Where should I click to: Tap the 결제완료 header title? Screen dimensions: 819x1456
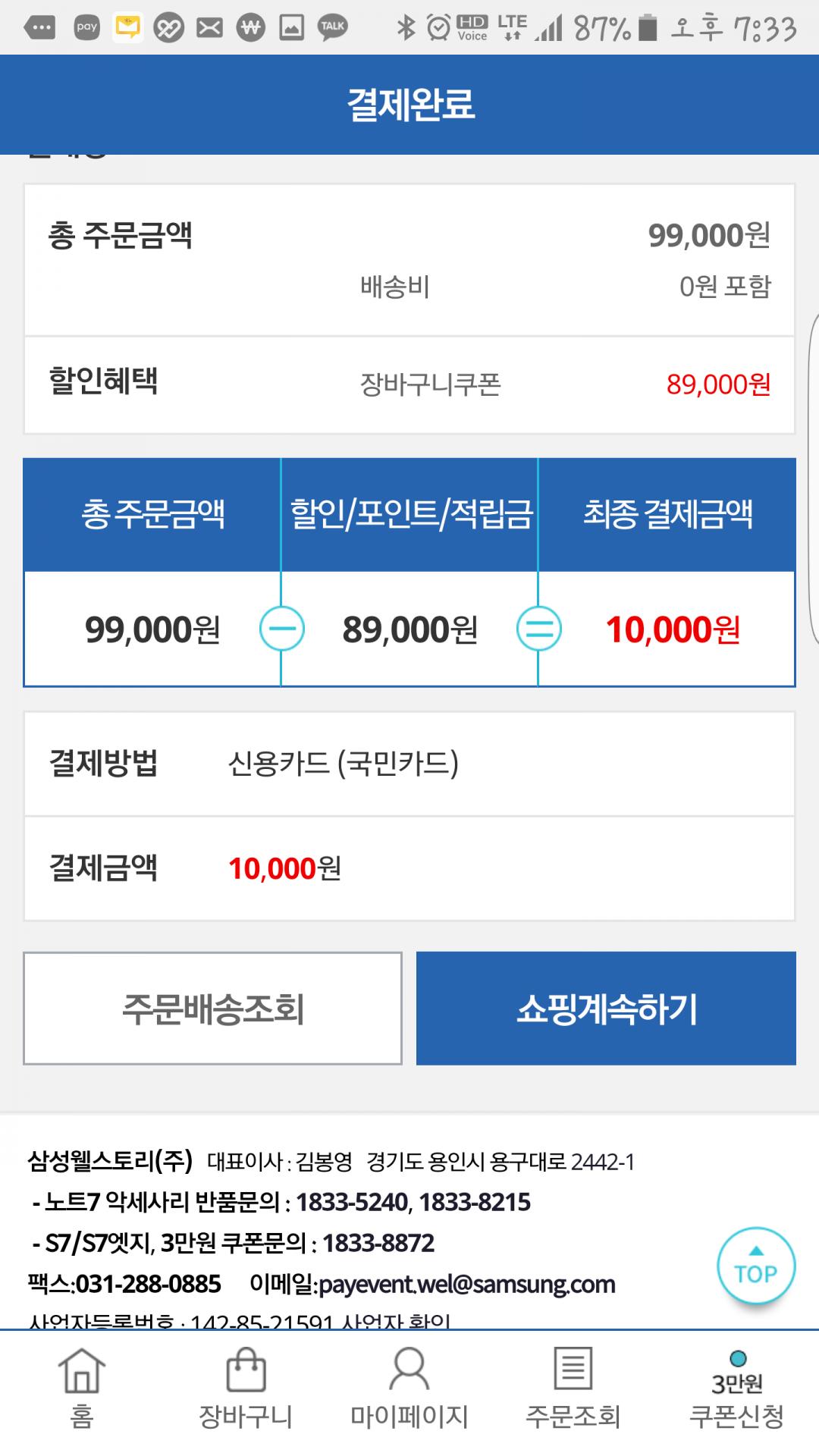click(x=410, y=105)
